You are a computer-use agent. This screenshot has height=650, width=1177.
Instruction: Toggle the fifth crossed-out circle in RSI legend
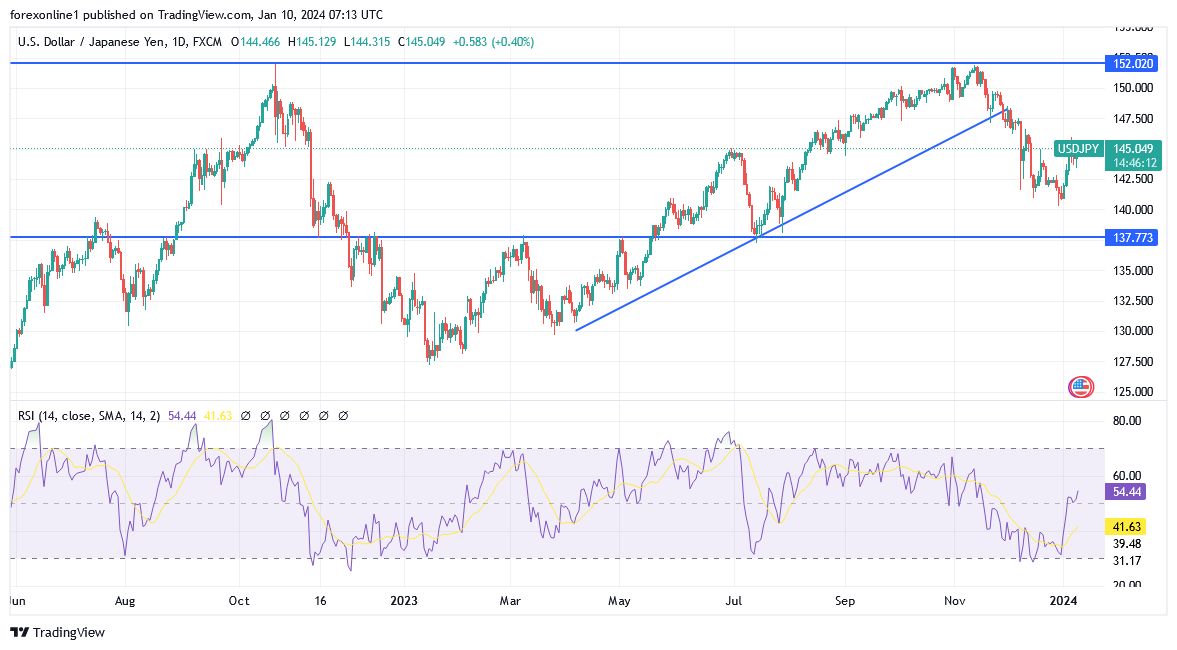(x=323, y=414)
